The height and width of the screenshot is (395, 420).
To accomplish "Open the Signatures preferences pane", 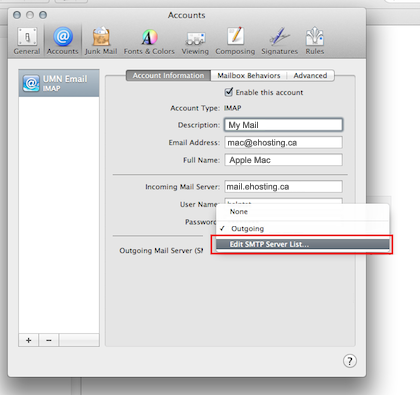I will click(x=279, y=41).
